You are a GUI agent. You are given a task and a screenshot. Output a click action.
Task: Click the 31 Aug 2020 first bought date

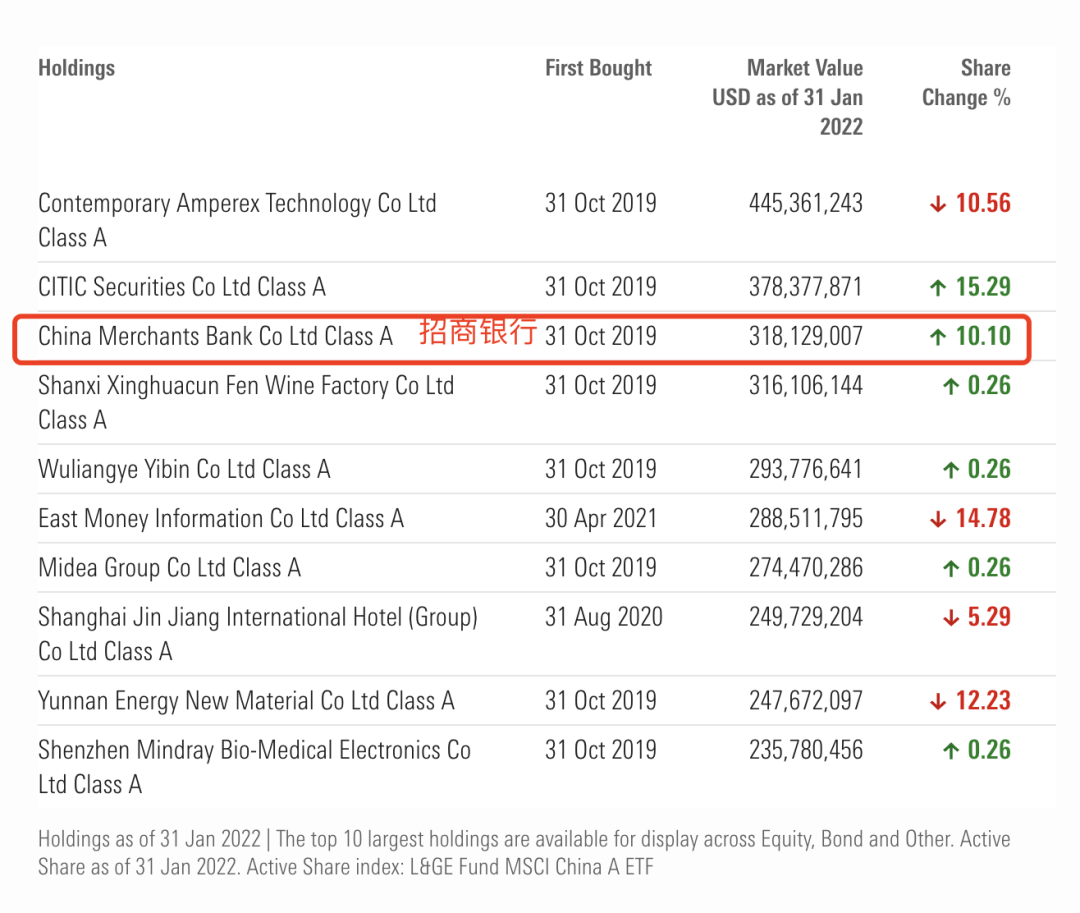[603, 618]
